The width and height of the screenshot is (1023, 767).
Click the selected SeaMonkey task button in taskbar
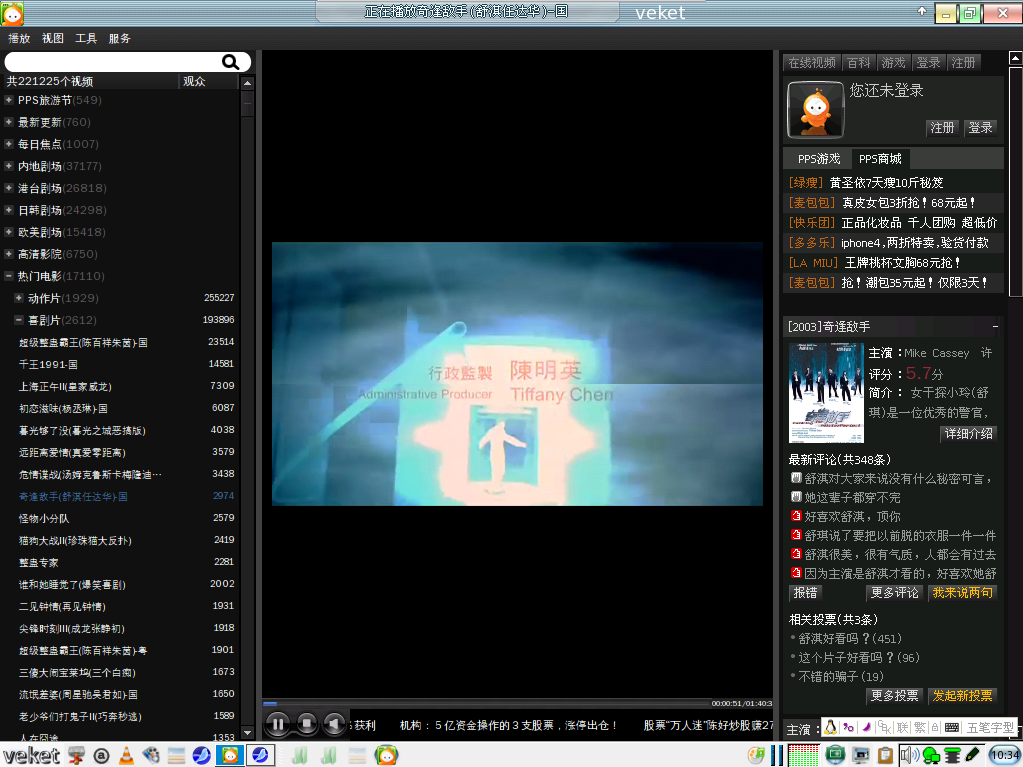tap(260, 756)
